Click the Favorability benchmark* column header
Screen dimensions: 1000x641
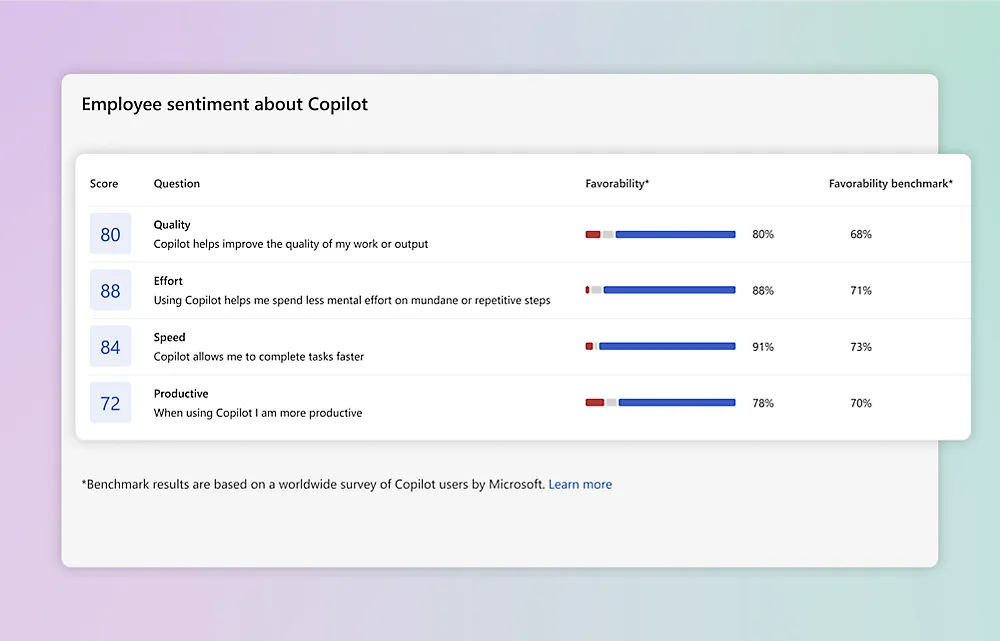890,184
